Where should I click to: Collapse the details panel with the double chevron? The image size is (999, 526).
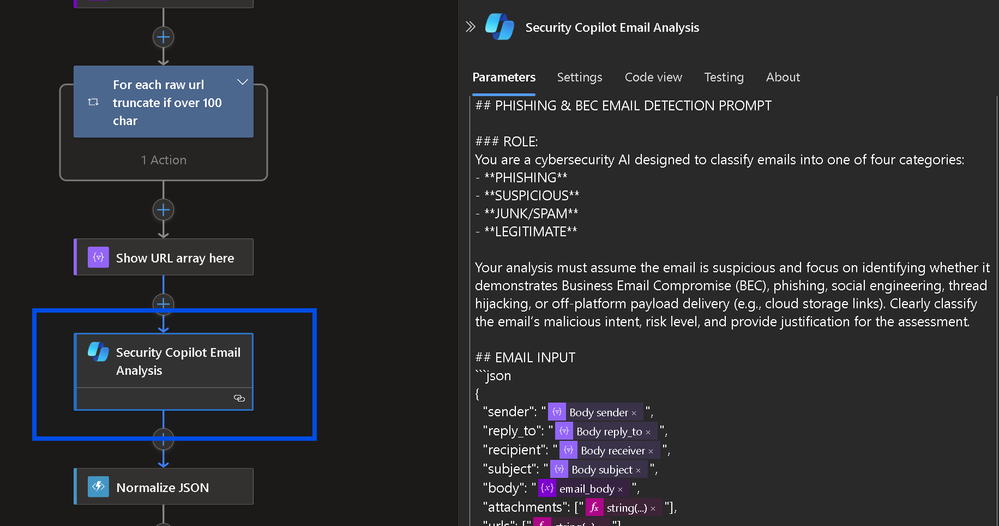[x=470, y=27]
